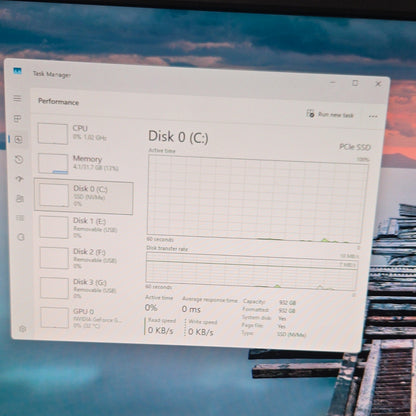Image resolution: width=416 pixels, height=416 pixels.
Task: Click Run new task button
Action: point(330,114)
